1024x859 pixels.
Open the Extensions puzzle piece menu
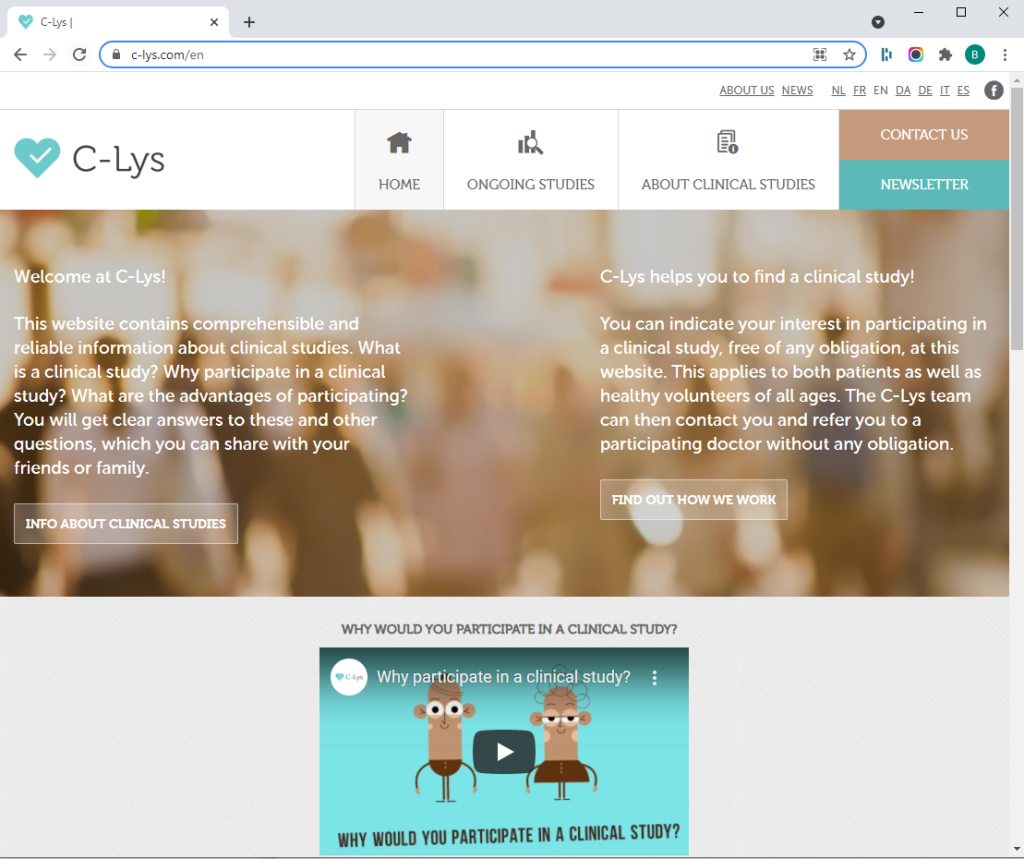(x=945, y=55)
